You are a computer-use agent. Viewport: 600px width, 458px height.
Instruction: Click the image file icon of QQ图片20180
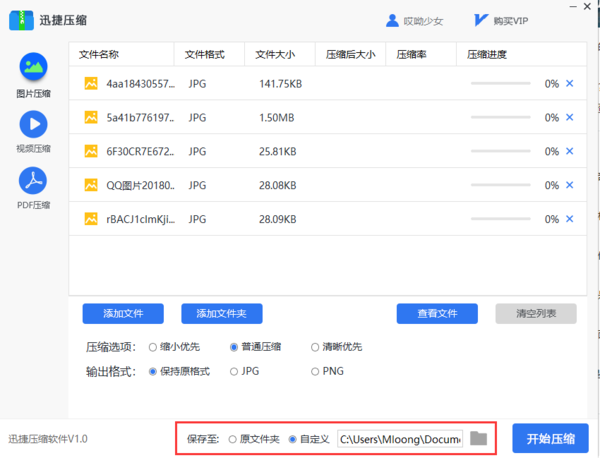pyautogui.click(x=91, y=185)
